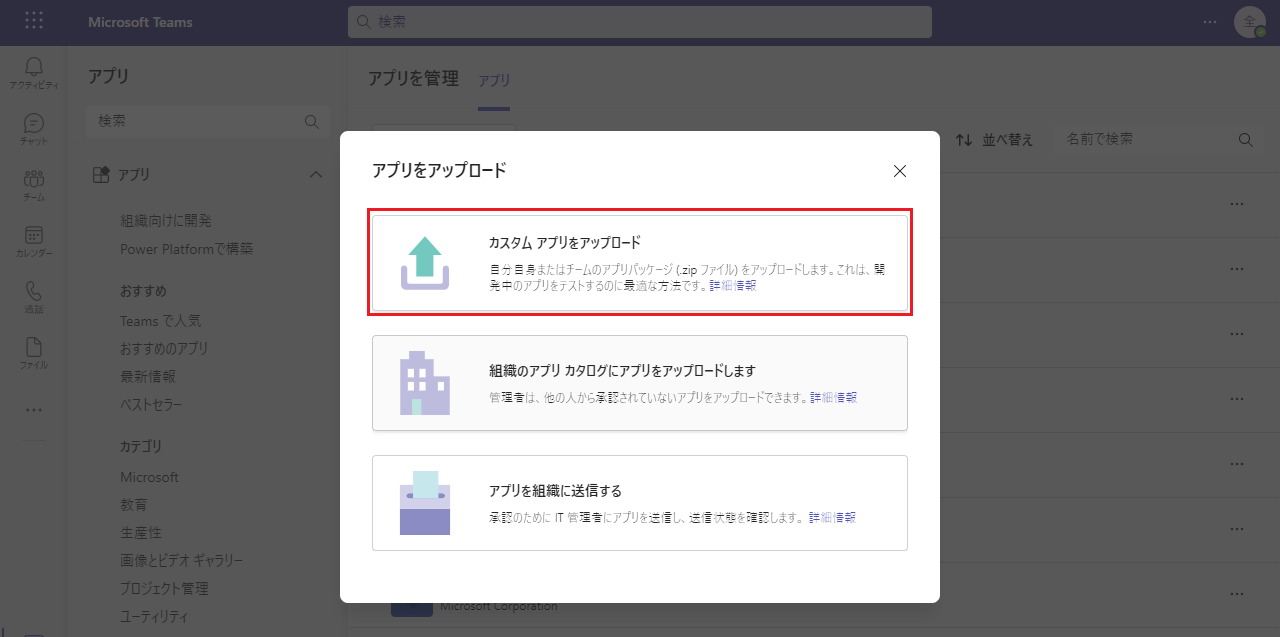Image resolution: width=1280 pixels, height=637 pixels.
Task: Open 最新情報 in the sidebar
Action: coord(148,377)
